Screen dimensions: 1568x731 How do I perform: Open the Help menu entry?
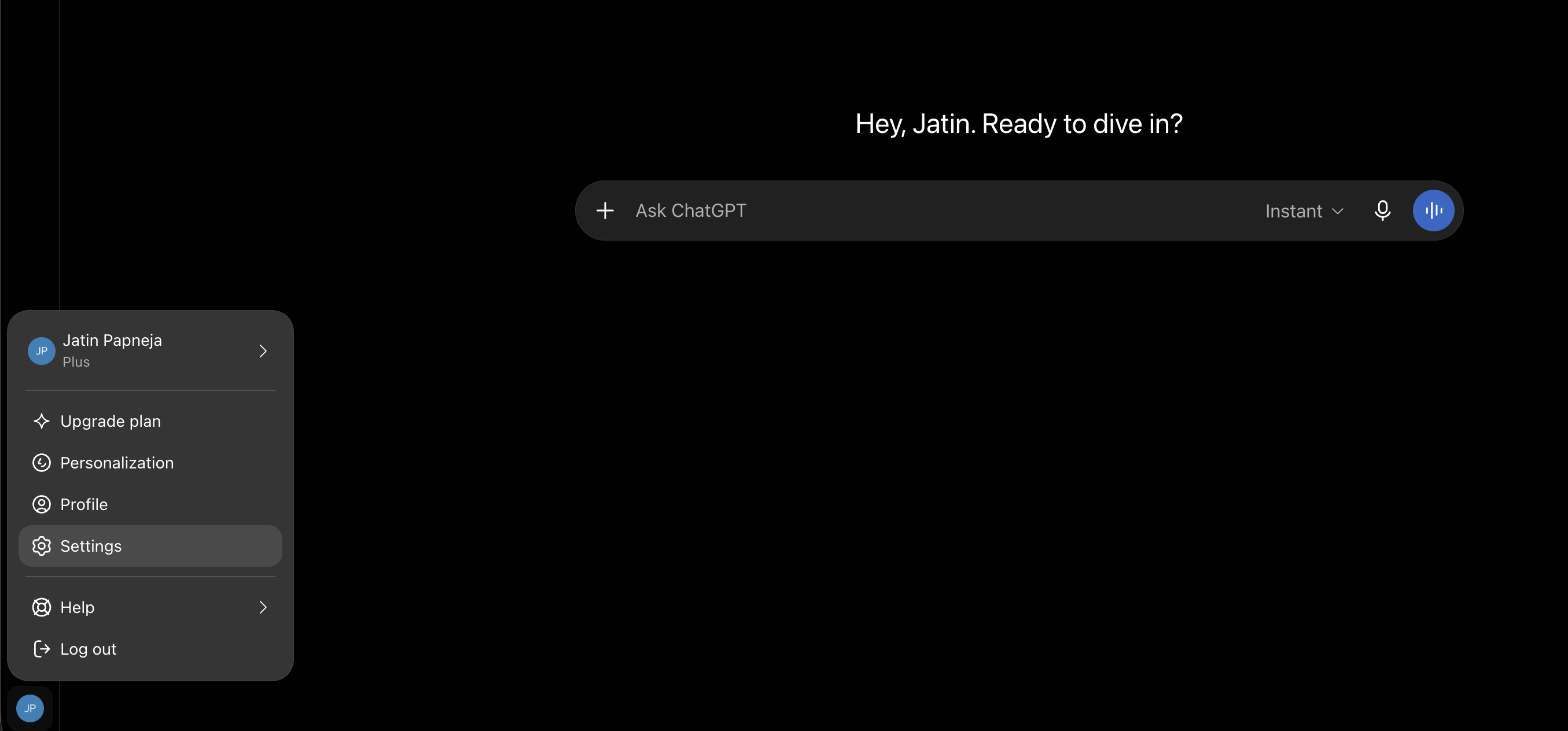(150, 607)
